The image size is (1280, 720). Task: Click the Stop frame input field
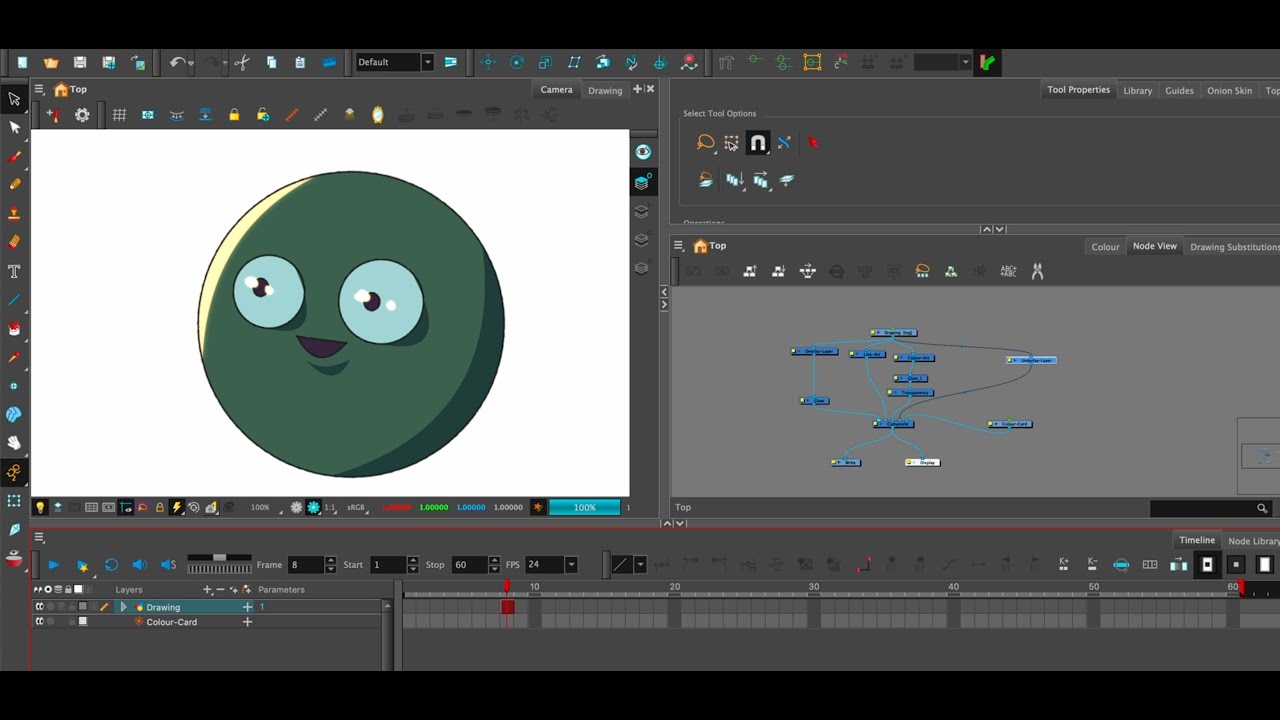[469, 565]
